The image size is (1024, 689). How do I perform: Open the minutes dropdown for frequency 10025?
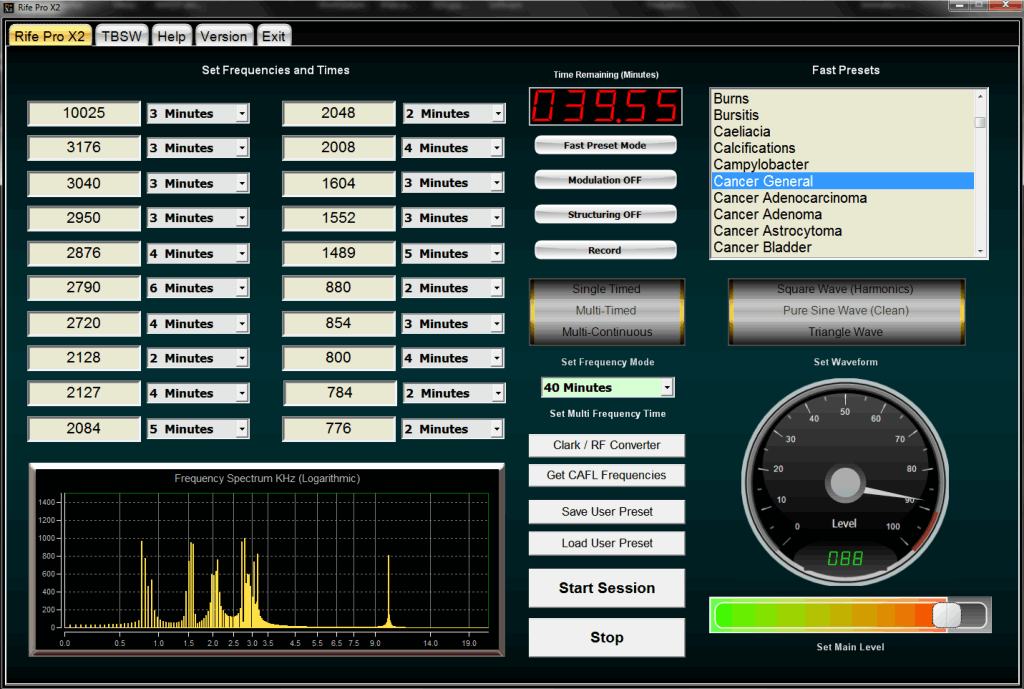(x=242, y=114)
